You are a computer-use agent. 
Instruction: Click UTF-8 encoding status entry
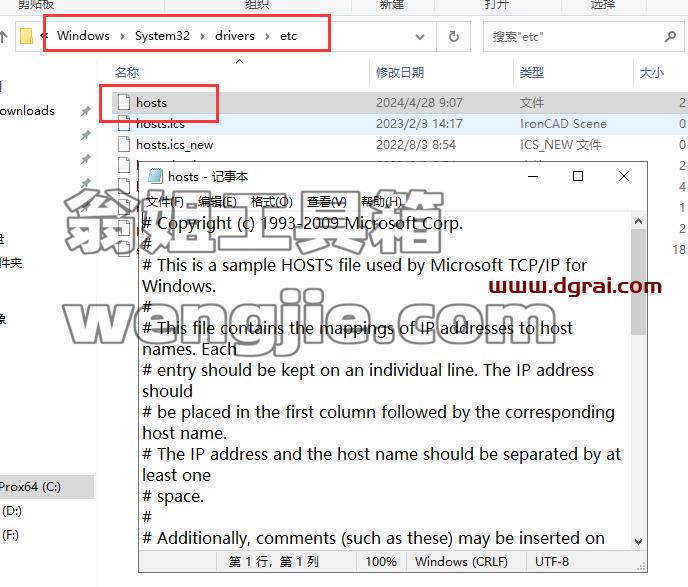pyautogui.click(x=552, y=562)
